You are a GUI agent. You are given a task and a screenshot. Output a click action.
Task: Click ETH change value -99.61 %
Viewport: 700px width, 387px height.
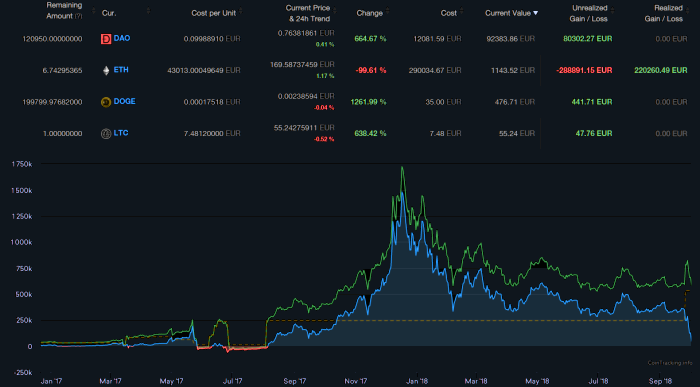click(x=371, y=71)
